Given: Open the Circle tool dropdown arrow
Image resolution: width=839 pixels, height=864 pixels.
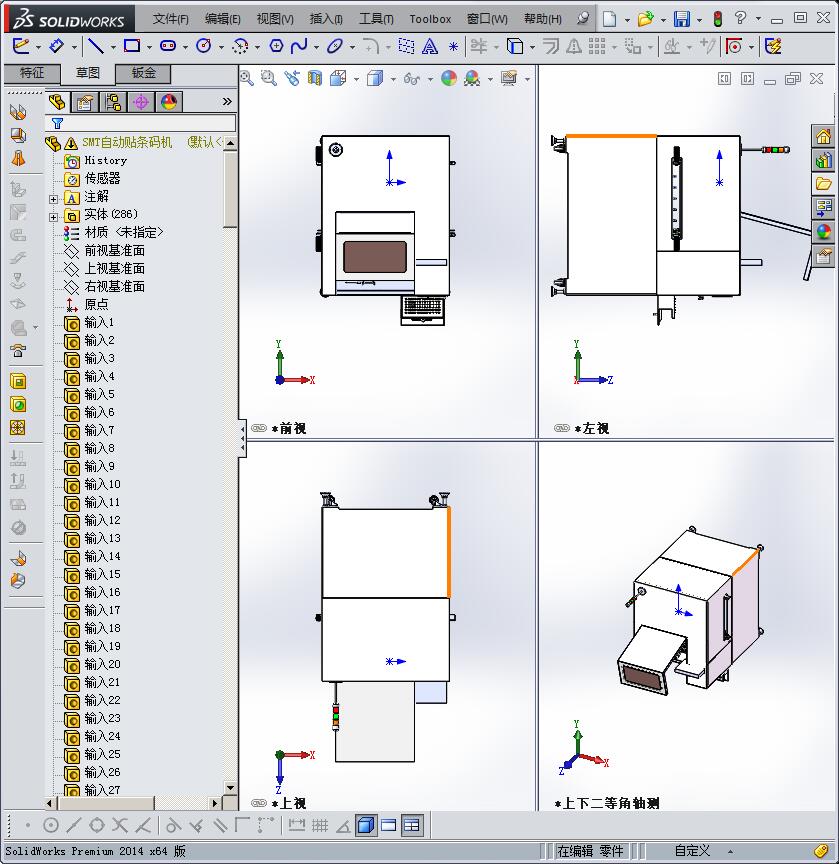Looking at the screenshot, I should pos(221,48).
